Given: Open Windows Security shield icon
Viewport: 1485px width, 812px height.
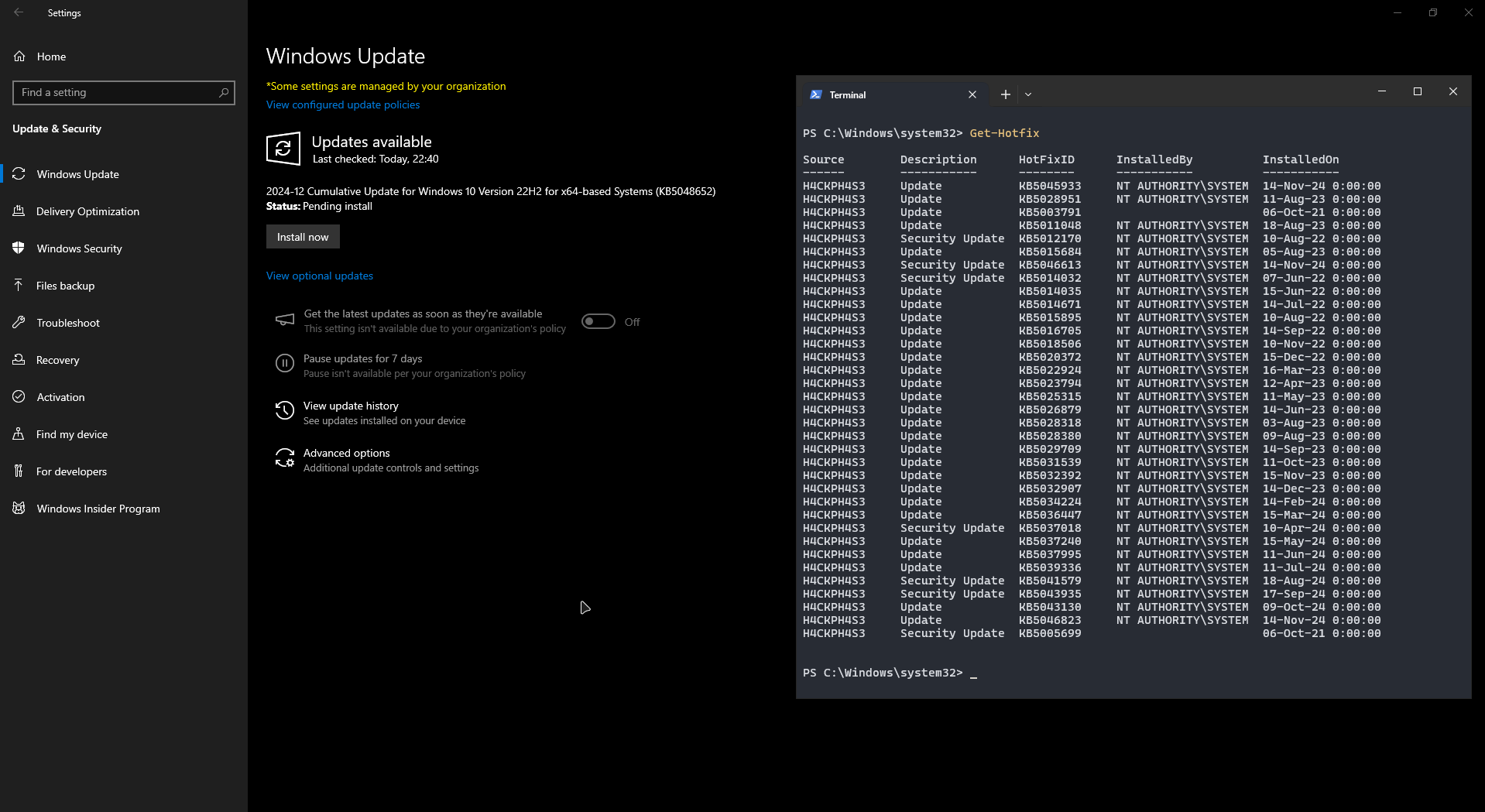Looking at the screenshot, I should click(19, 248).
